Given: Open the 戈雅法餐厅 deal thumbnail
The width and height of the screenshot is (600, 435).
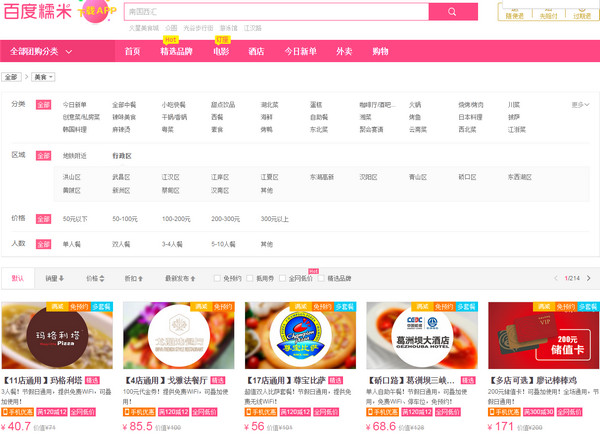Looking at the screenshot, I should 179,335.
